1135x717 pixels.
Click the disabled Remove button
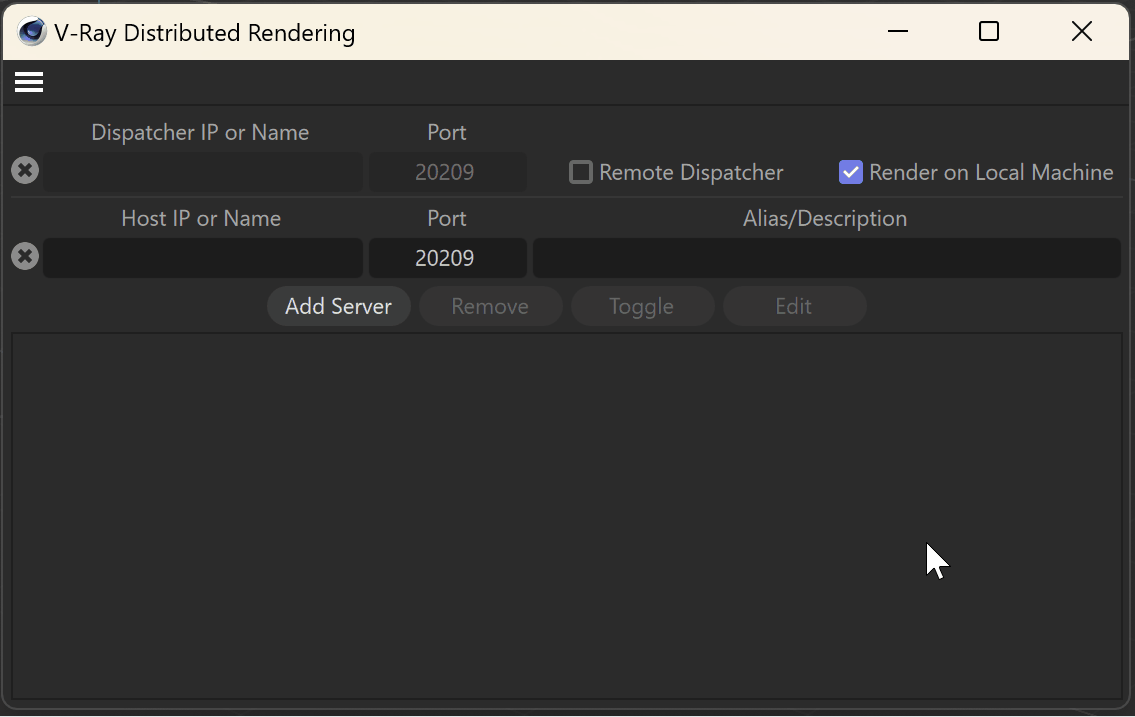[x=490, y=306]
